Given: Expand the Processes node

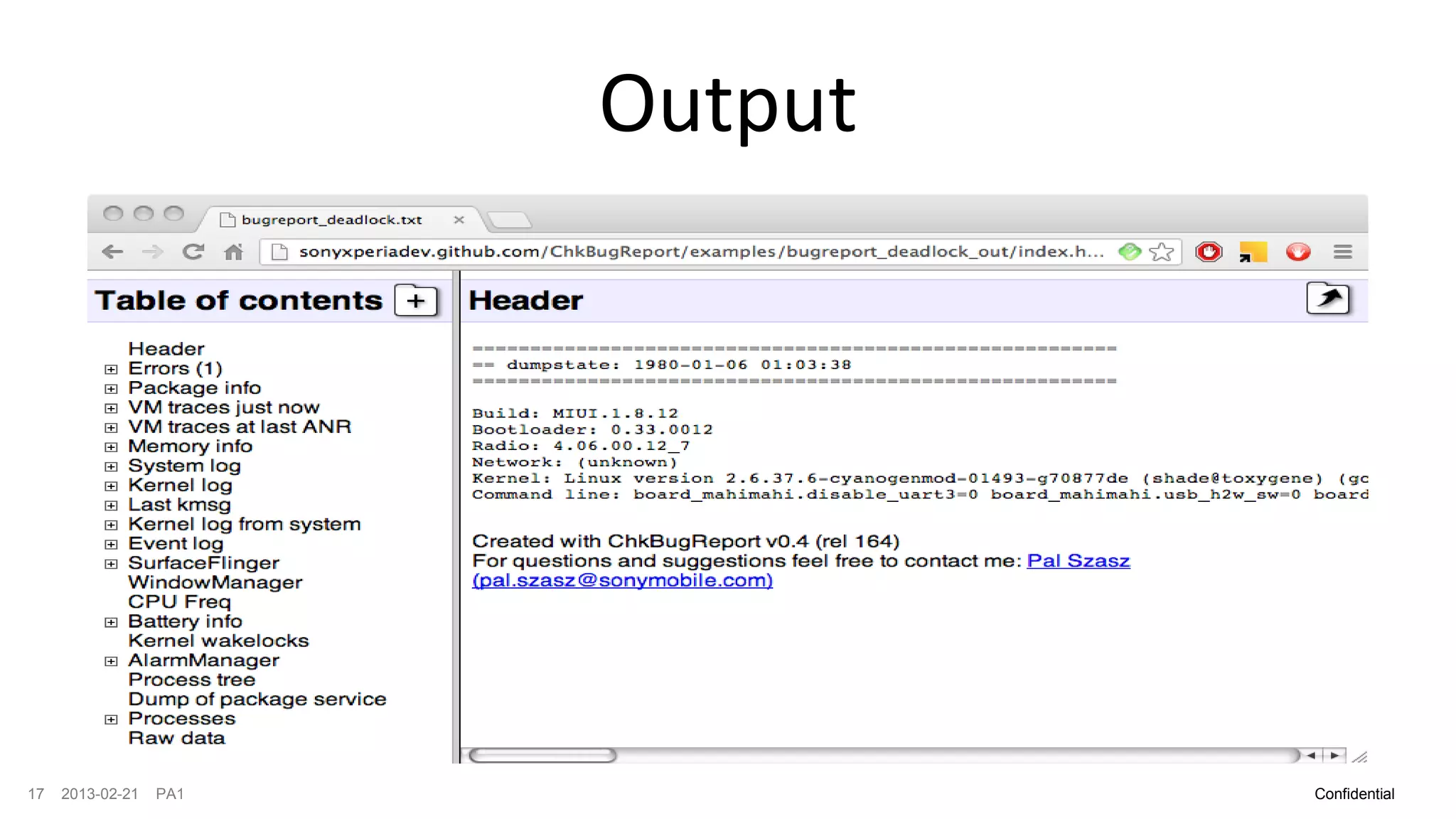Looking at the screenshot, I should pos(111,719).
